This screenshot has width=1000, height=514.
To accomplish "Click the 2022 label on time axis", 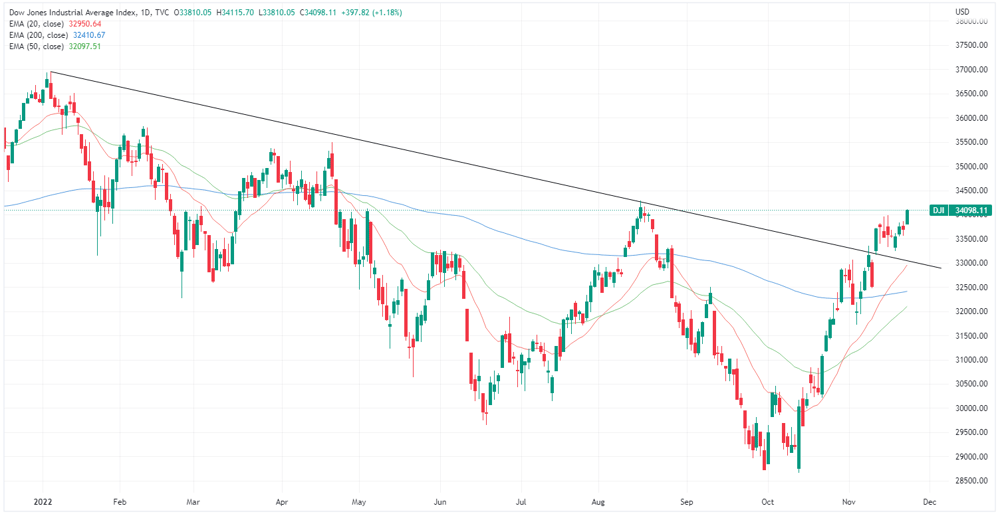I will (43, 503).
